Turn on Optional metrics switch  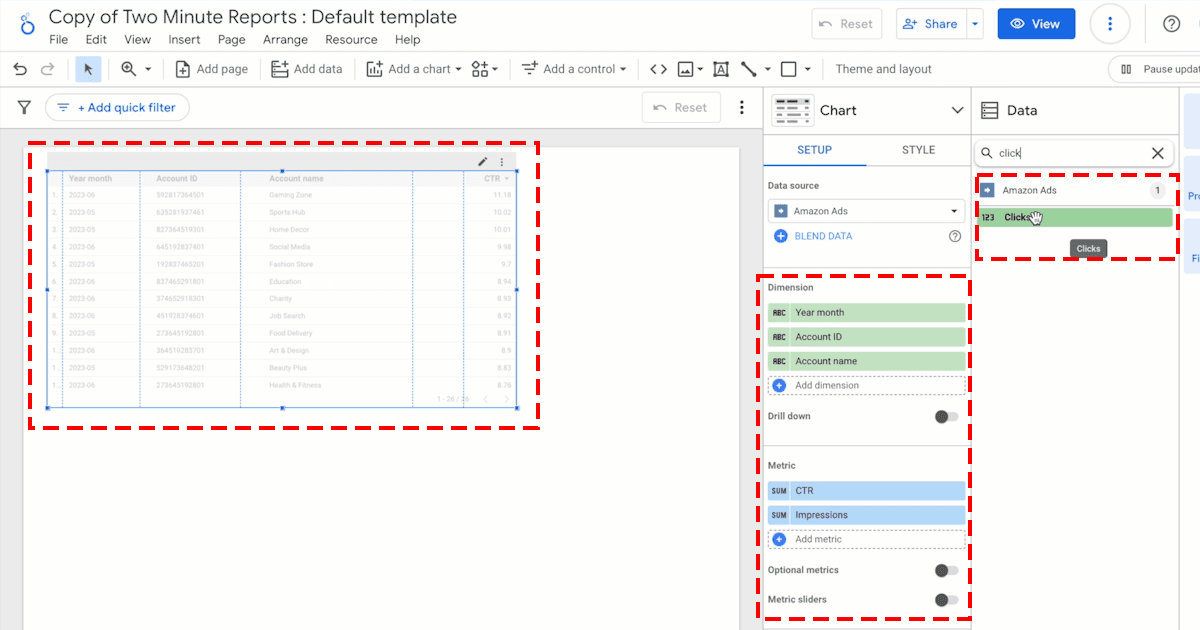[x=946, y=570]
